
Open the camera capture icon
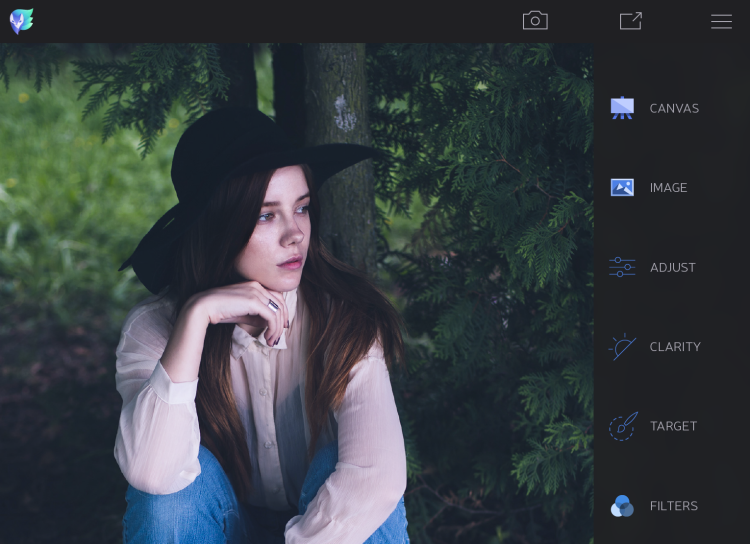535,21
